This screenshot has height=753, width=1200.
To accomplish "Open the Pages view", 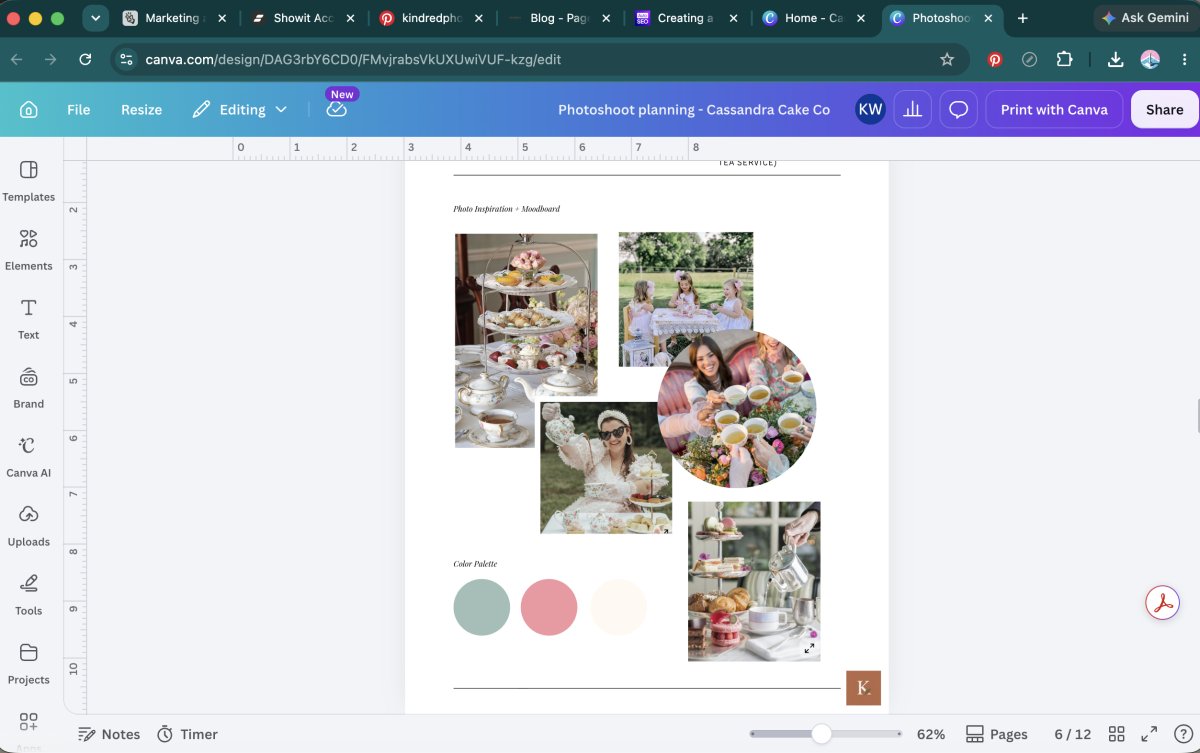I will [997, 734].
